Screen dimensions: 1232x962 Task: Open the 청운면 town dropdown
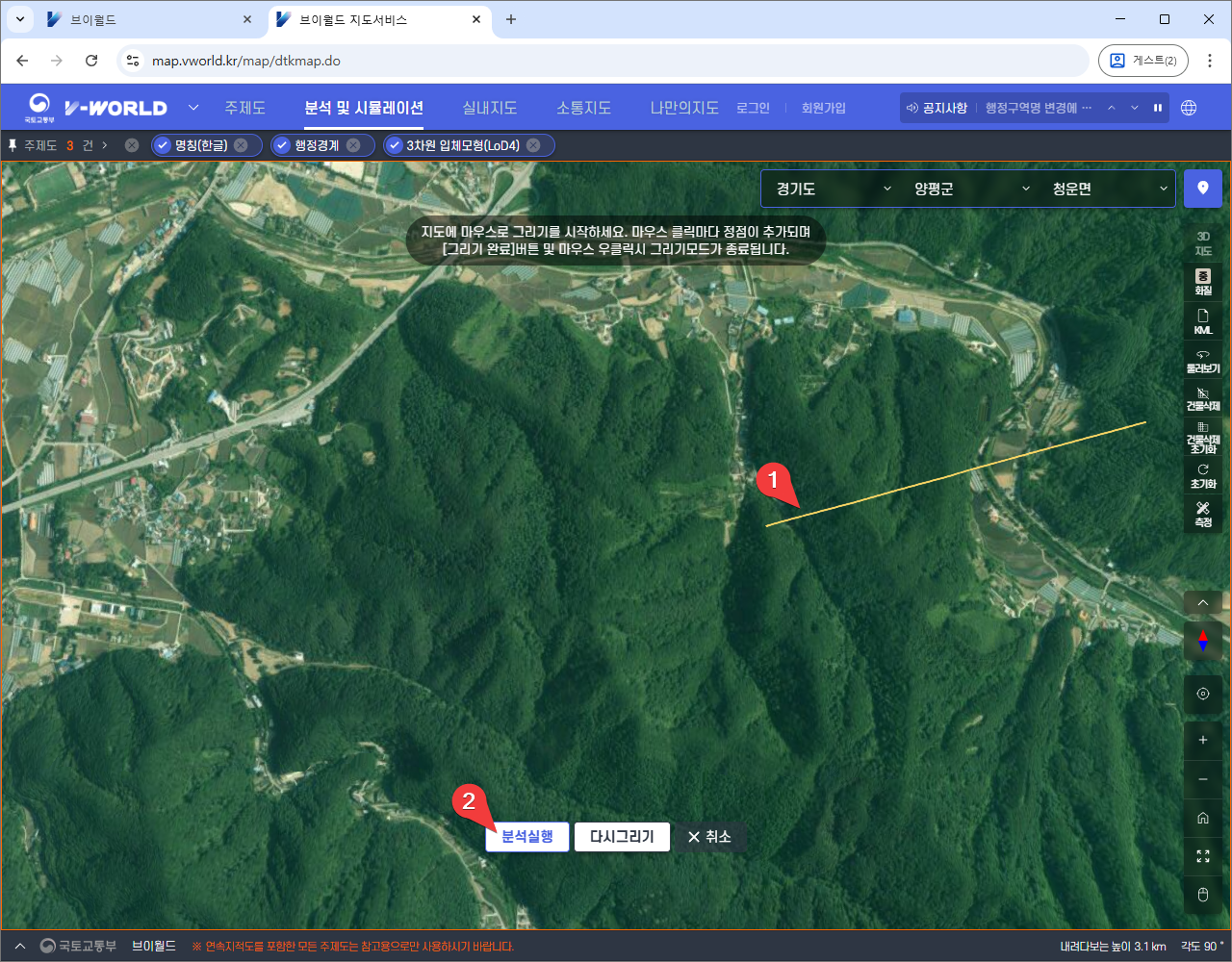click(x=1110, y=189)
